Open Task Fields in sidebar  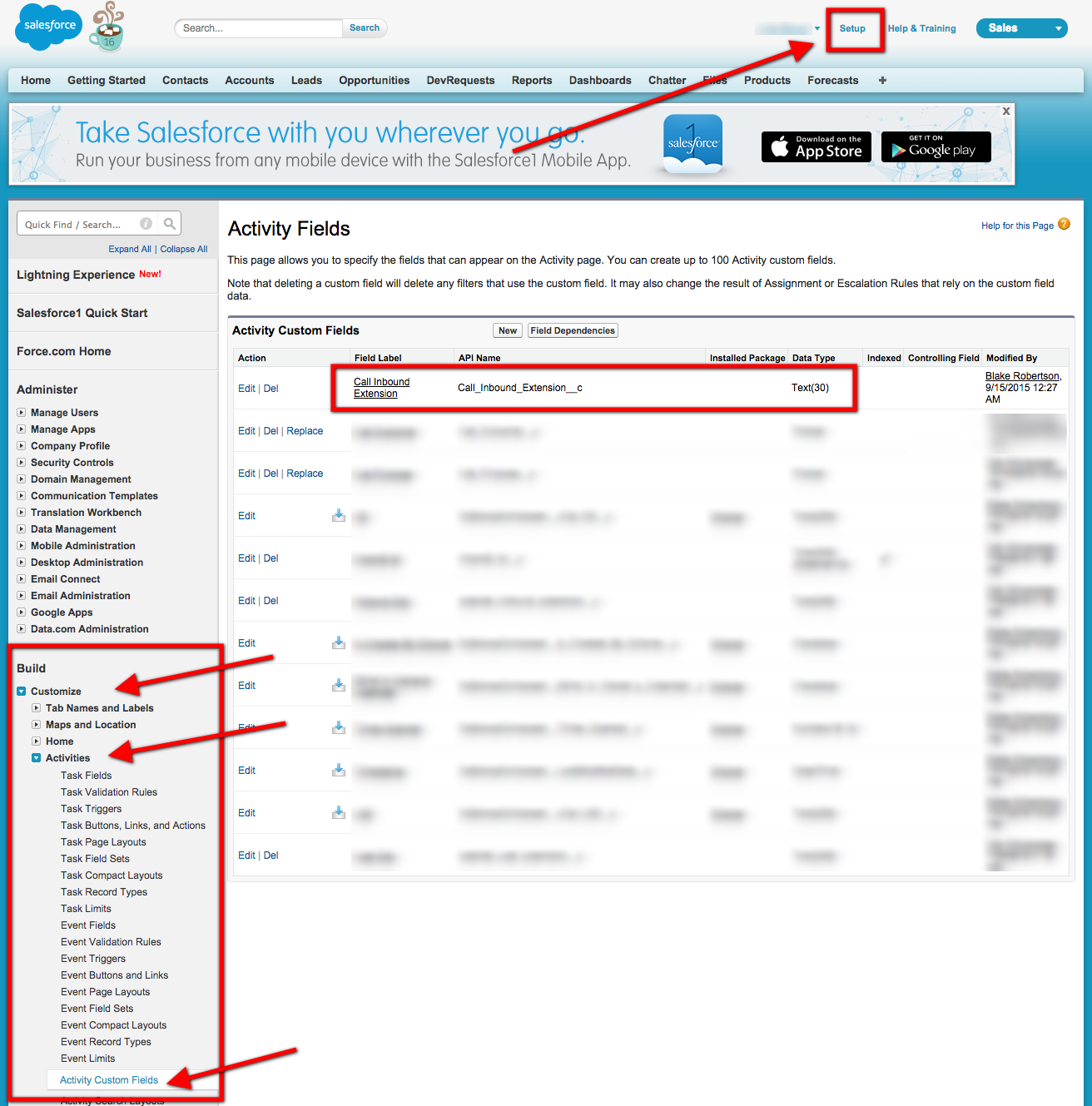[x=86, y=776]
